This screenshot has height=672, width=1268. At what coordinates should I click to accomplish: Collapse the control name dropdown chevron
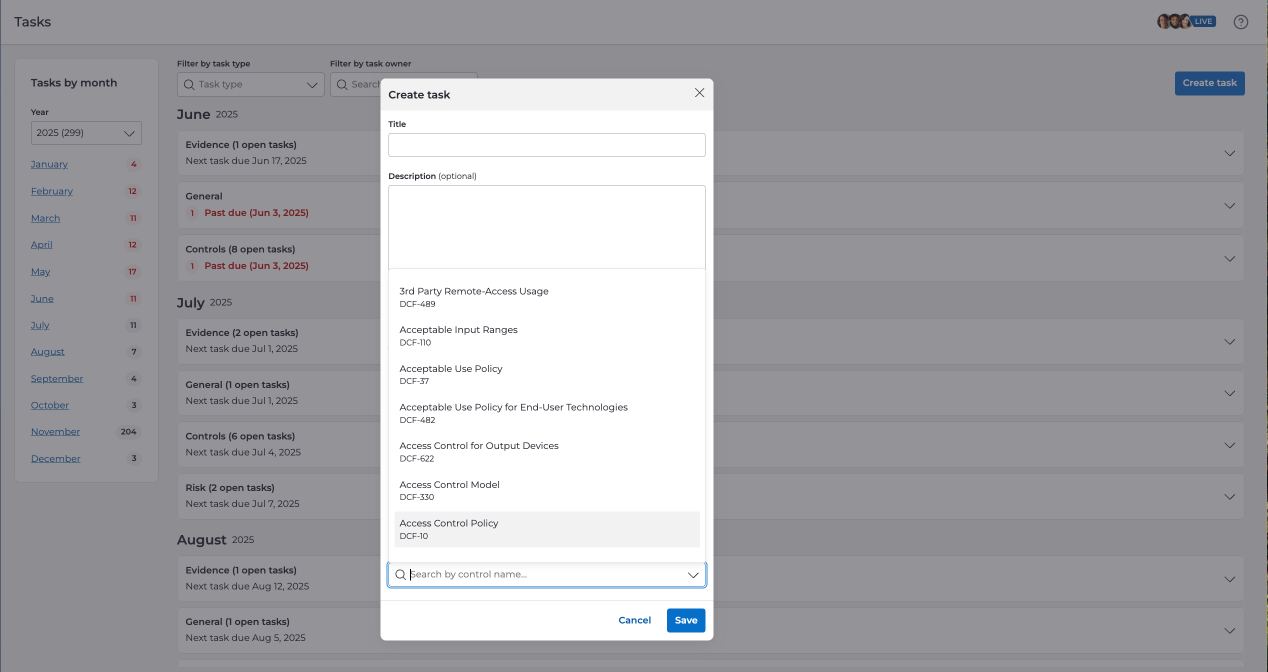click(x=693, y=575)
